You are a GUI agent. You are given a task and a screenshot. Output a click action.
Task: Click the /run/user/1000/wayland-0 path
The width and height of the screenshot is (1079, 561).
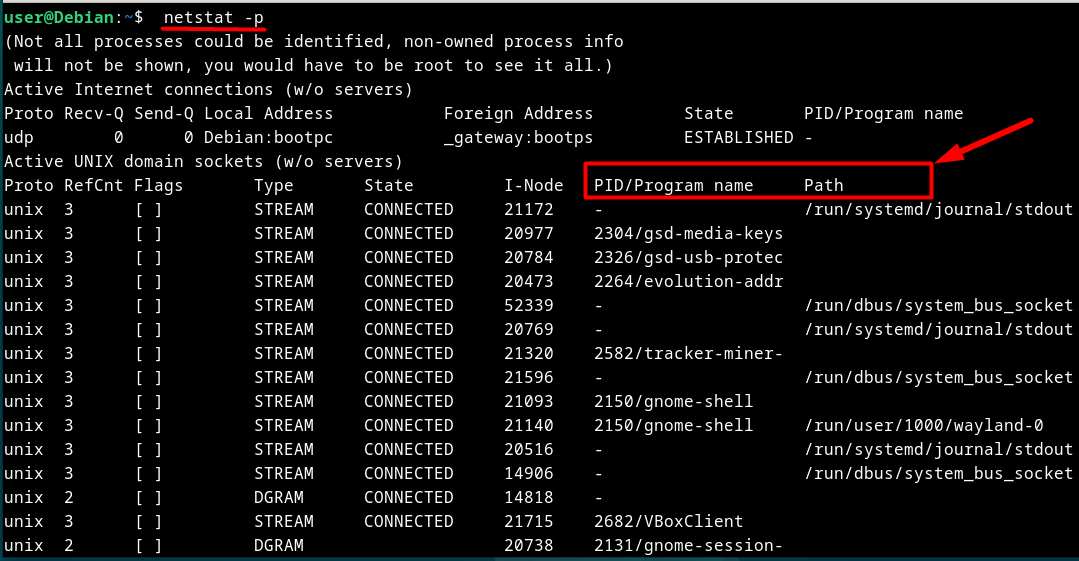(x=923, y=425)
